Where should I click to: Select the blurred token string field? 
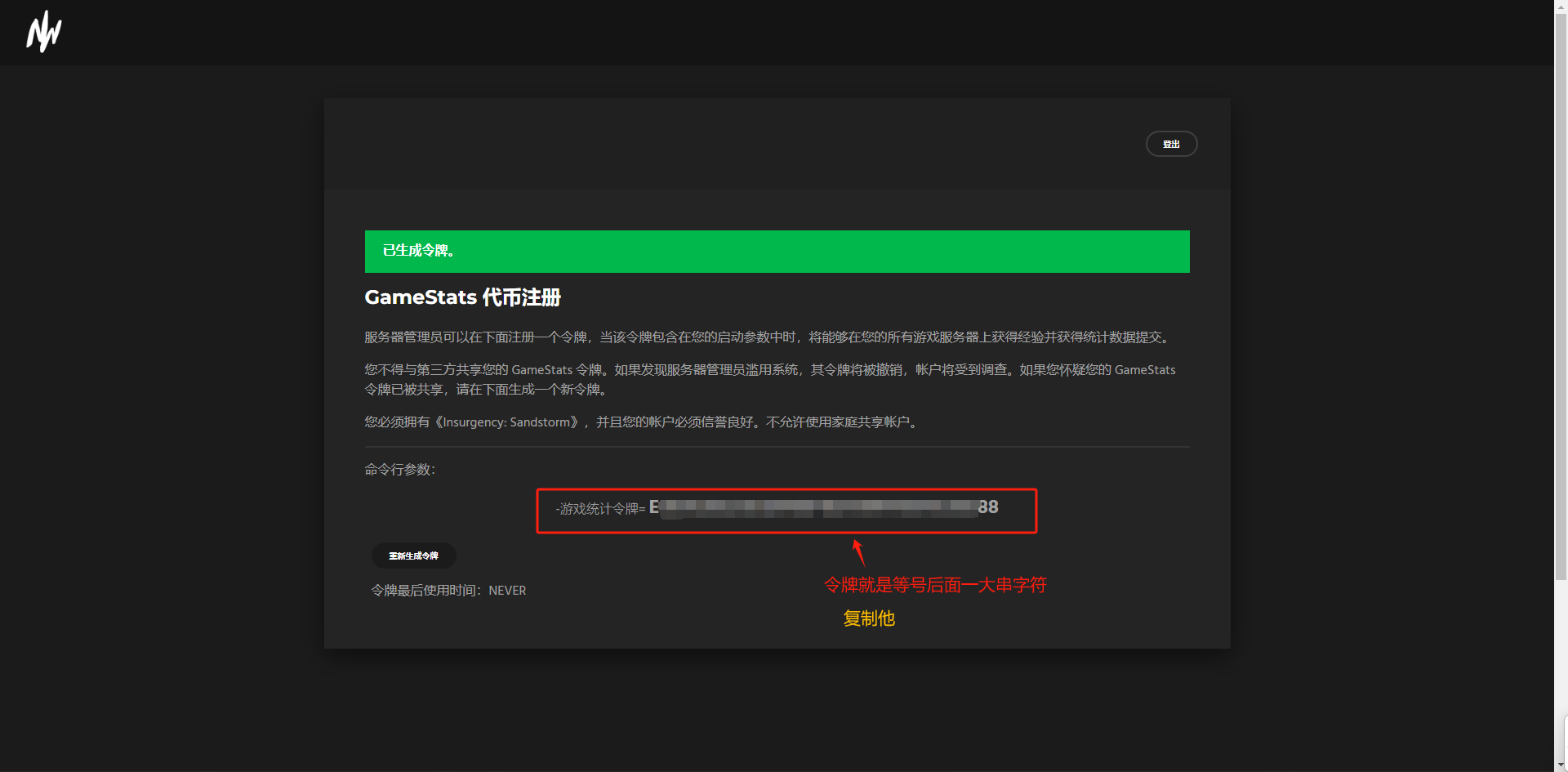[x=823, y=508]
